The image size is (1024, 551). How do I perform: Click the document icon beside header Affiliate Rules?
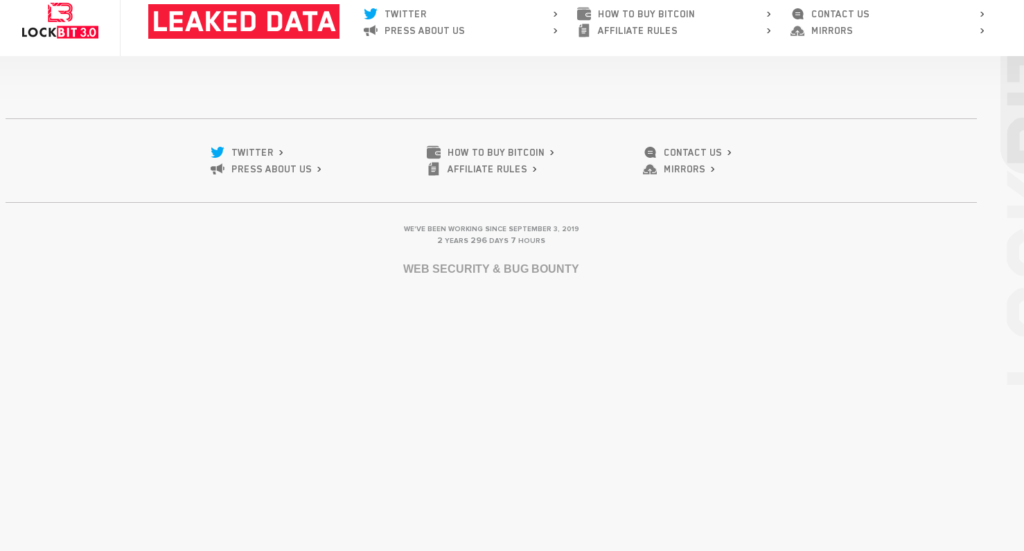(x=584, y=31)
